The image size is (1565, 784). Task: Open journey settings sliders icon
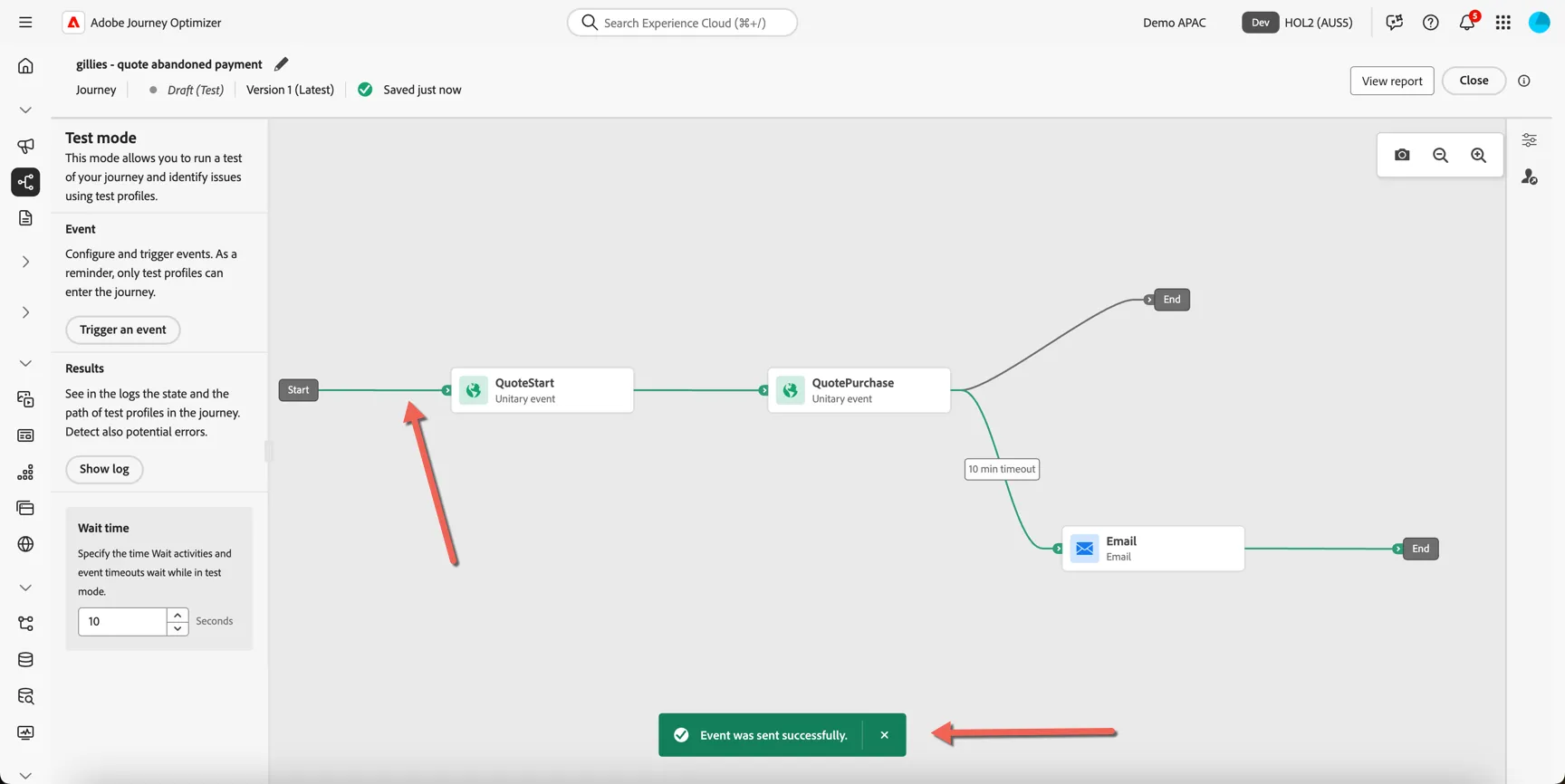click(x=1529, y=140)
